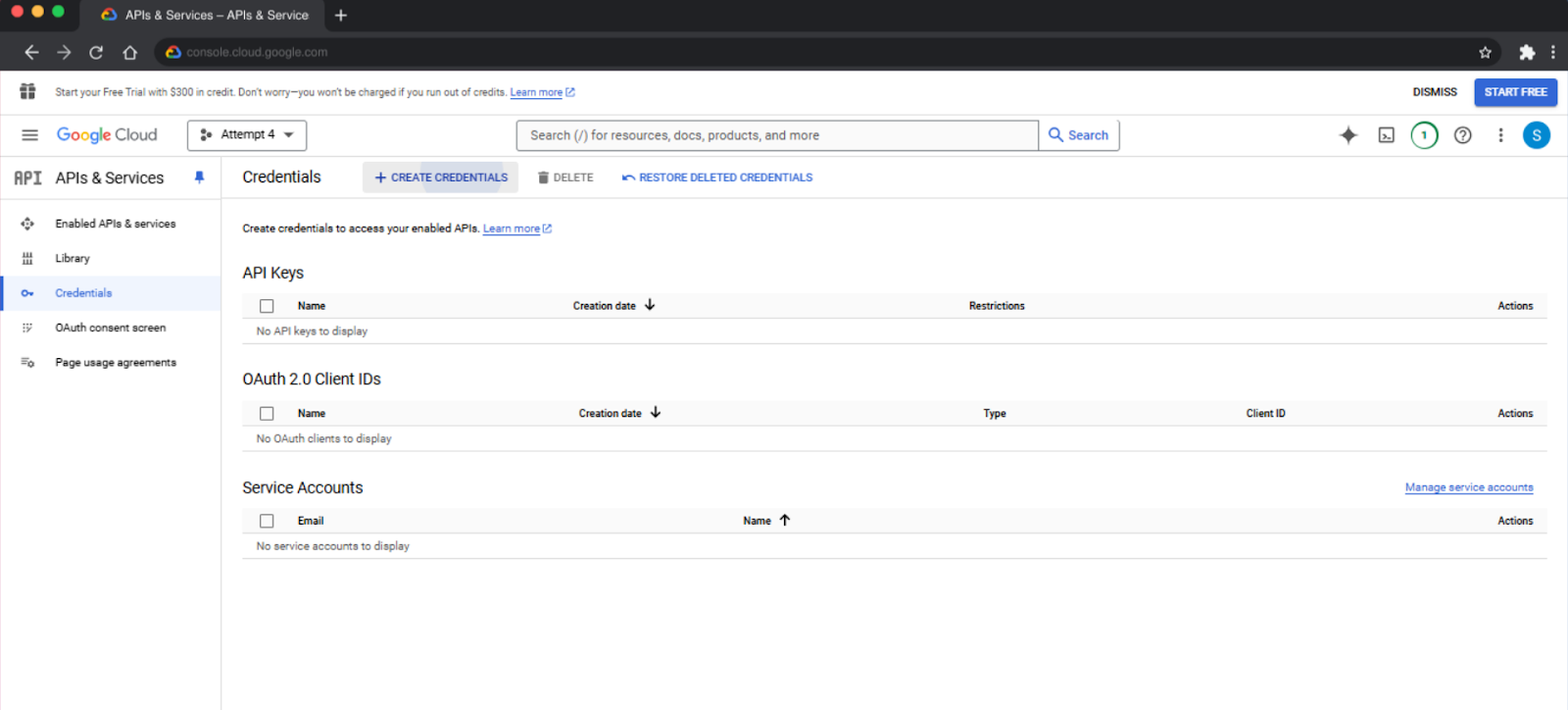Image resolution: width=1568 pixels, height=710 pixels.
Task: Click the Type column header
Action: pos(995,414)
